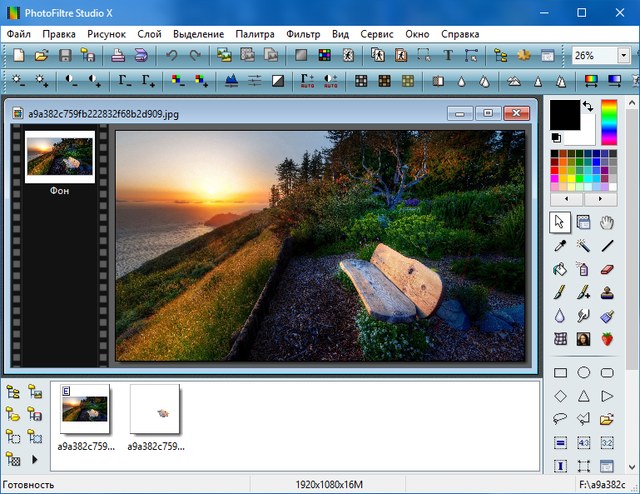
Task: Choose the Paint Bucket fill tool
Action: pos(560,269)
